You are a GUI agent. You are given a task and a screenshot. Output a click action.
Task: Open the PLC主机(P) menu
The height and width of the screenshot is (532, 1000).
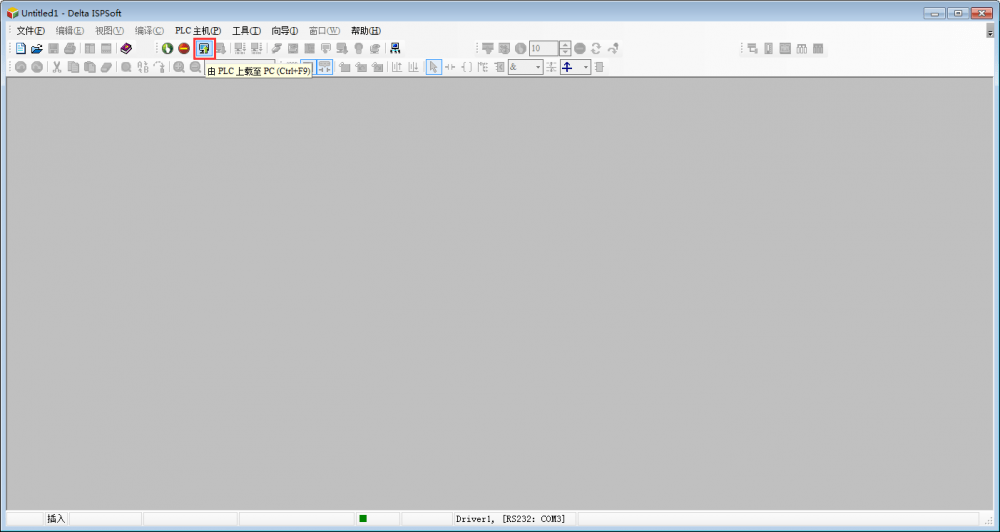[x=198, y=31]
